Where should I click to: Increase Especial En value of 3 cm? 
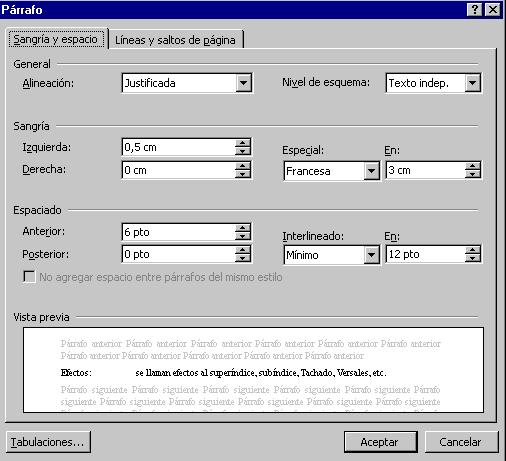(472, 166)
